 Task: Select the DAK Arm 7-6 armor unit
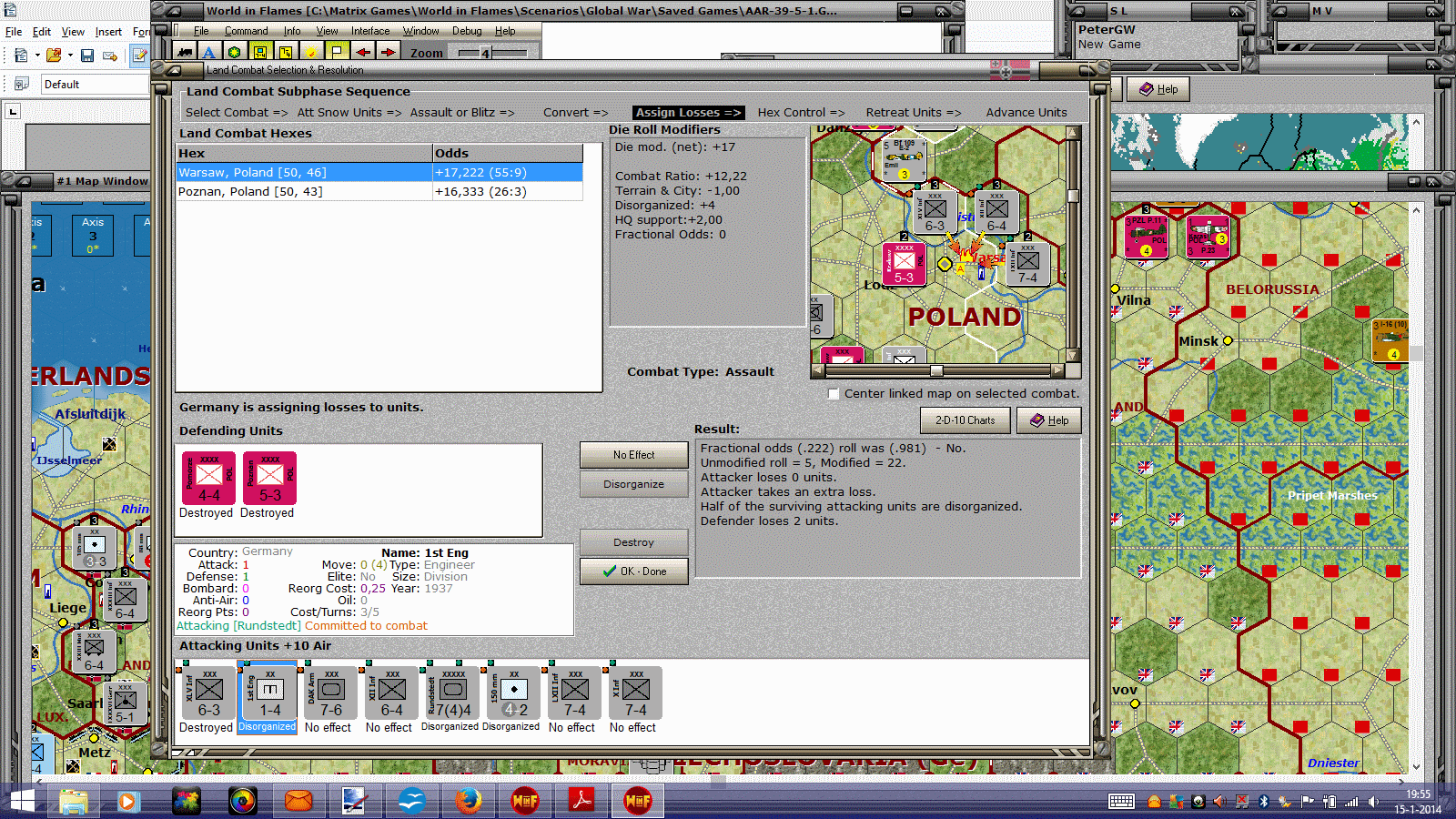pos(330,693)
